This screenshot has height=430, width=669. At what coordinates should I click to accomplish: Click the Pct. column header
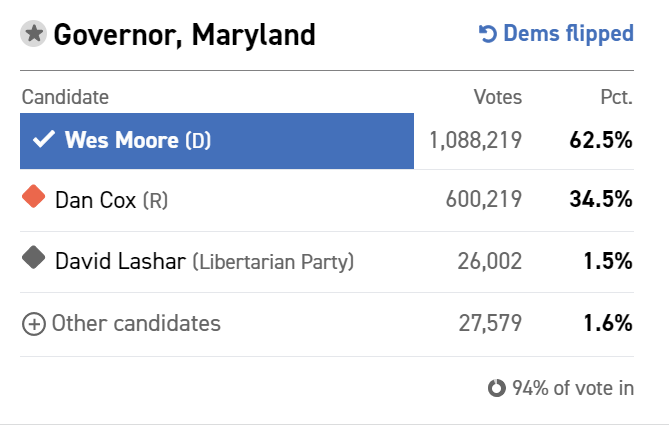pyautogui.click(x=617, y=97)
